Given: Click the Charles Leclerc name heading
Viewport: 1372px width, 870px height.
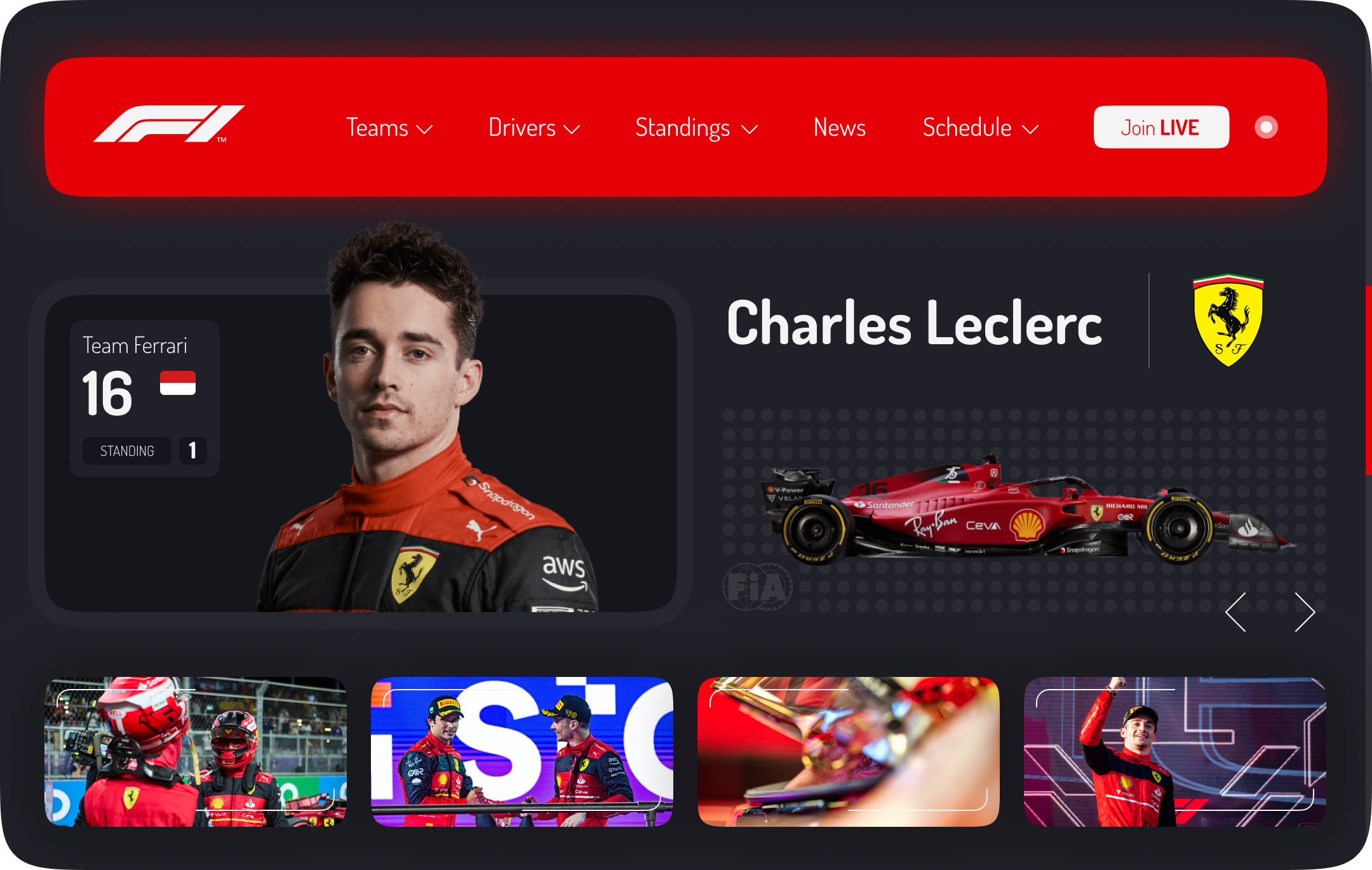Looking at the screenshot, I should point(915,323).
